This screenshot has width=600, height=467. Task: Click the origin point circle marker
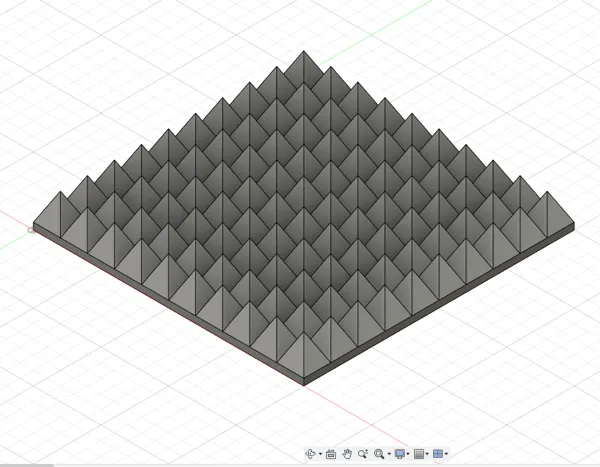[x=31, y=230]
